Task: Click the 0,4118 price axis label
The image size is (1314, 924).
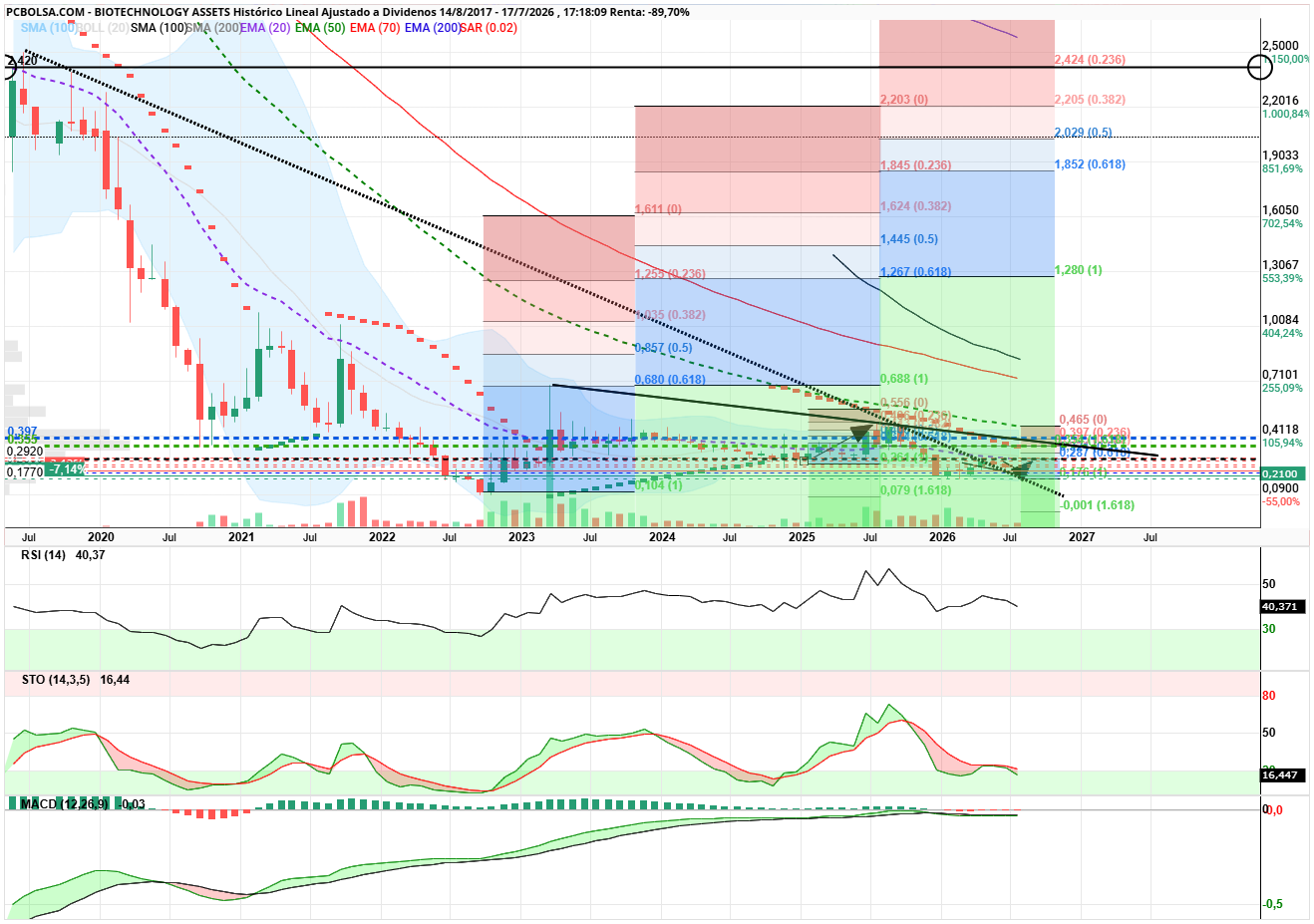Action: click(1280, 430)
